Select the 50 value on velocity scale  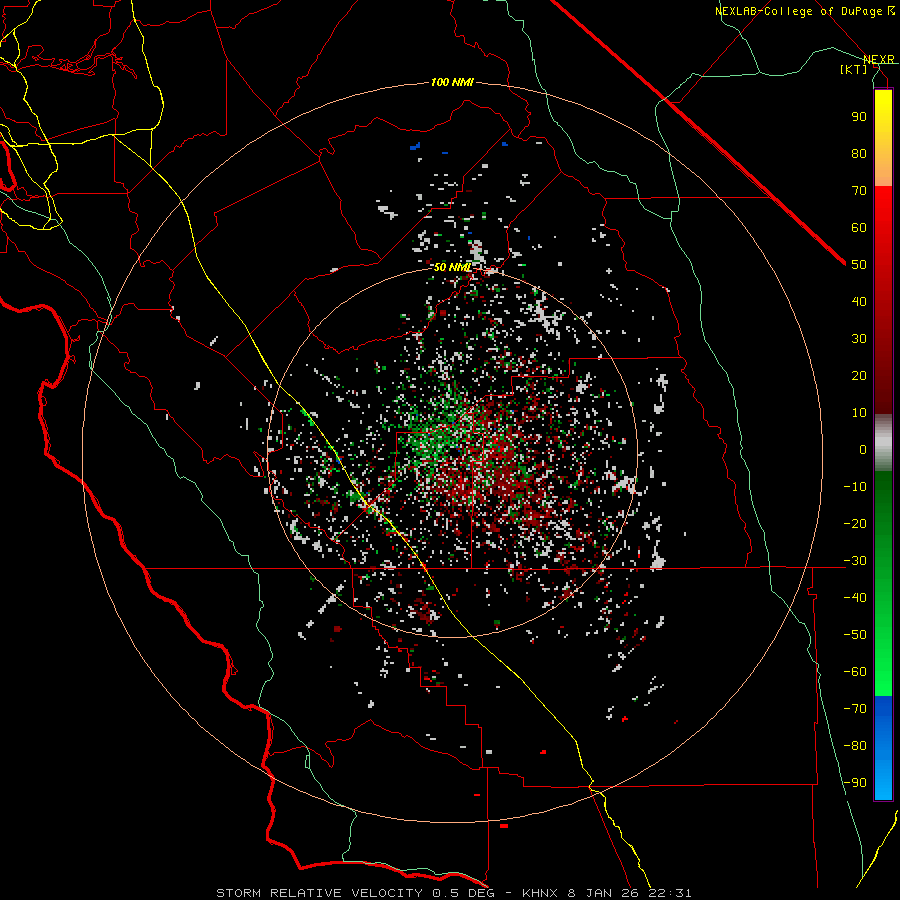coord(859,265)
